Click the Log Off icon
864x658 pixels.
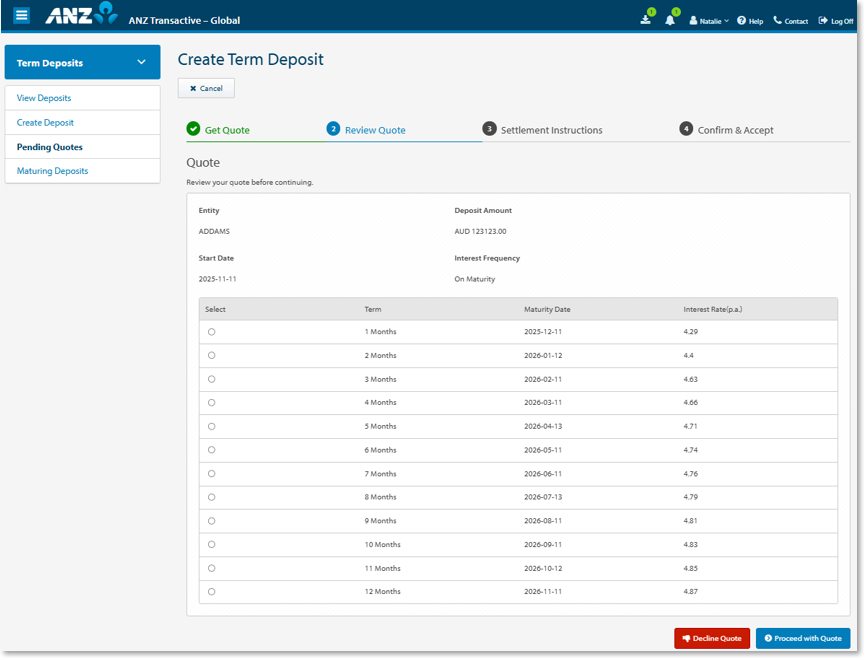[823, 20]
